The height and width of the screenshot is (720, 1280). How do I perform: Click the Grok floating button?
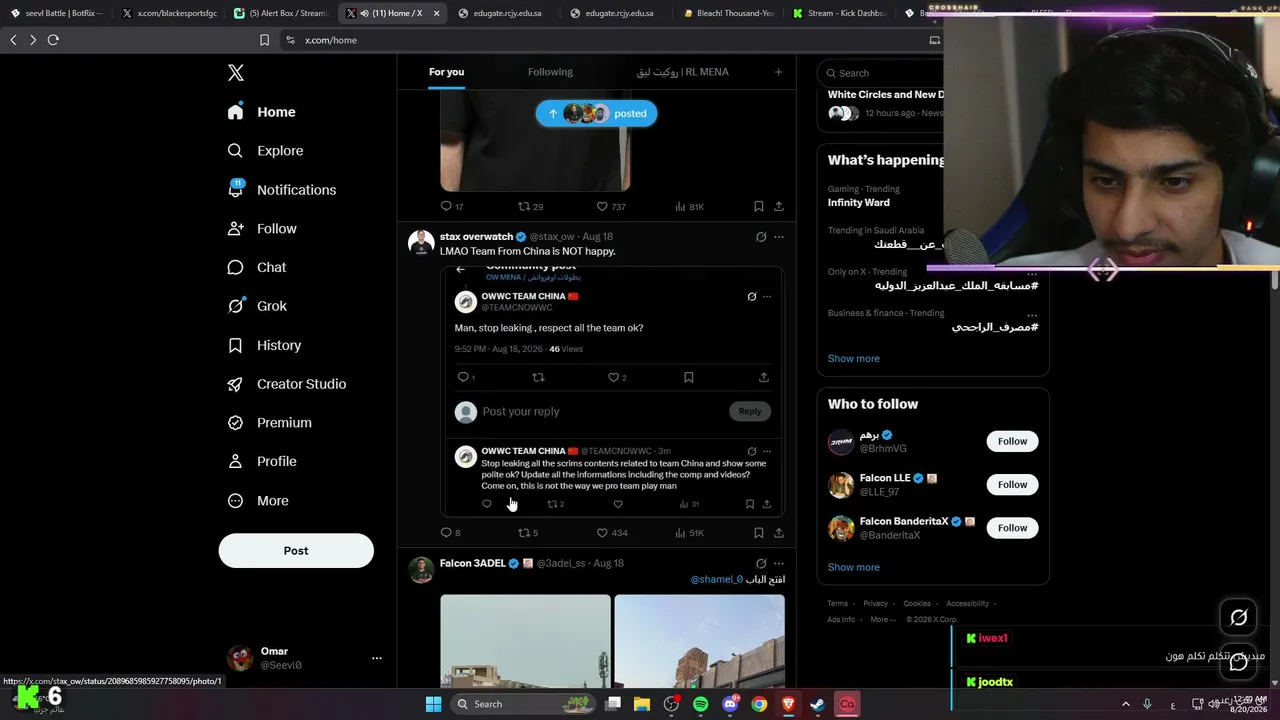coord(1238,618)
